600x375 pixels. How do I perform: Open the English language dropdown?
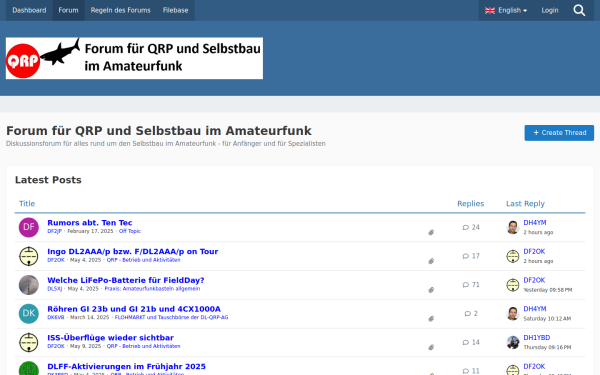click(506, 10)
